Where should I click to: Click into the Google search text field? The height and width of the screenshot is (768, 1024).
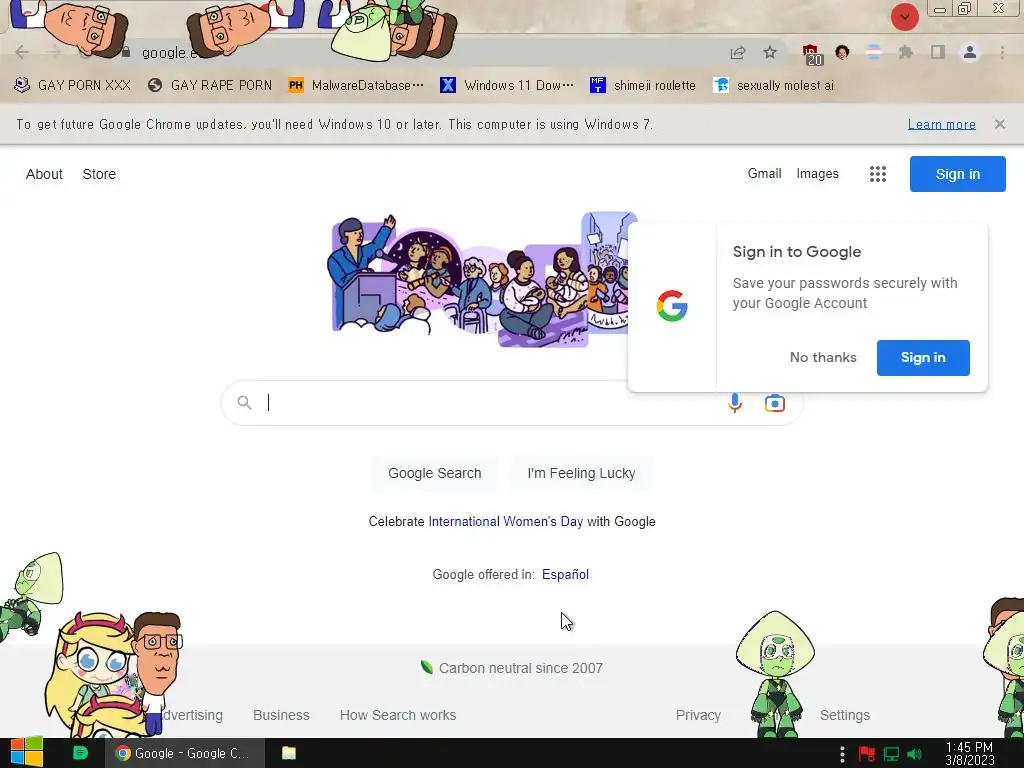pos(490,402)
